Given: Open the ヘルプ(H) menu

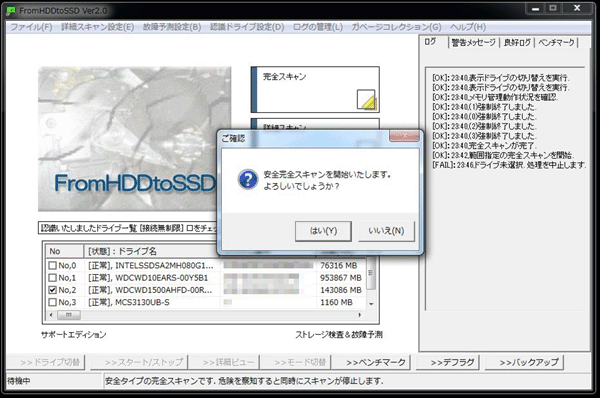Looking at the screenshot, I should (x=468, y=27).
